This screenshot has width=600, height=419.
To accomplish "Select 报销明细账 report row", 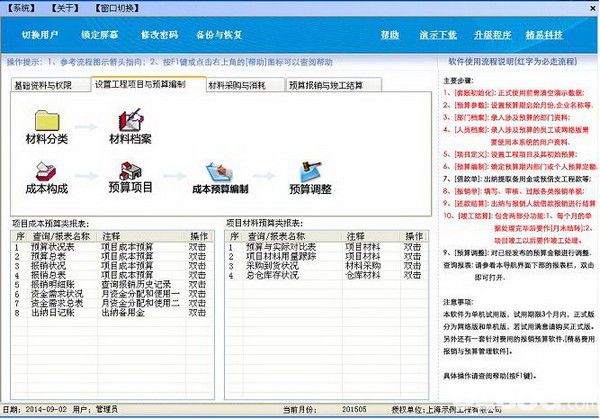I will [112, 285].
